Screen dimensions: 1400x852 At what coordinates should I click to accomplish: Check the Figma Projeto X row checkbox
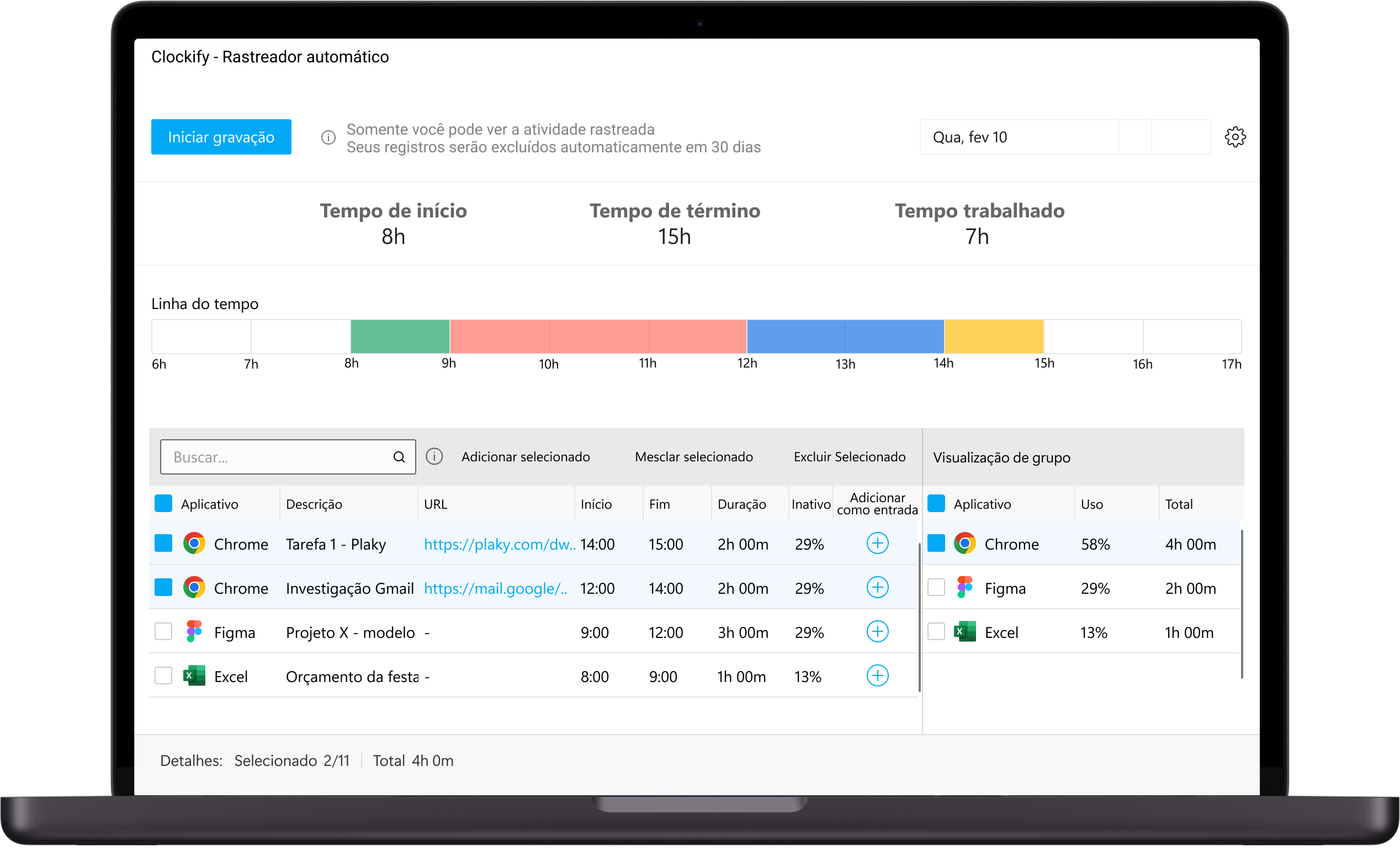[x=163, y=632]
